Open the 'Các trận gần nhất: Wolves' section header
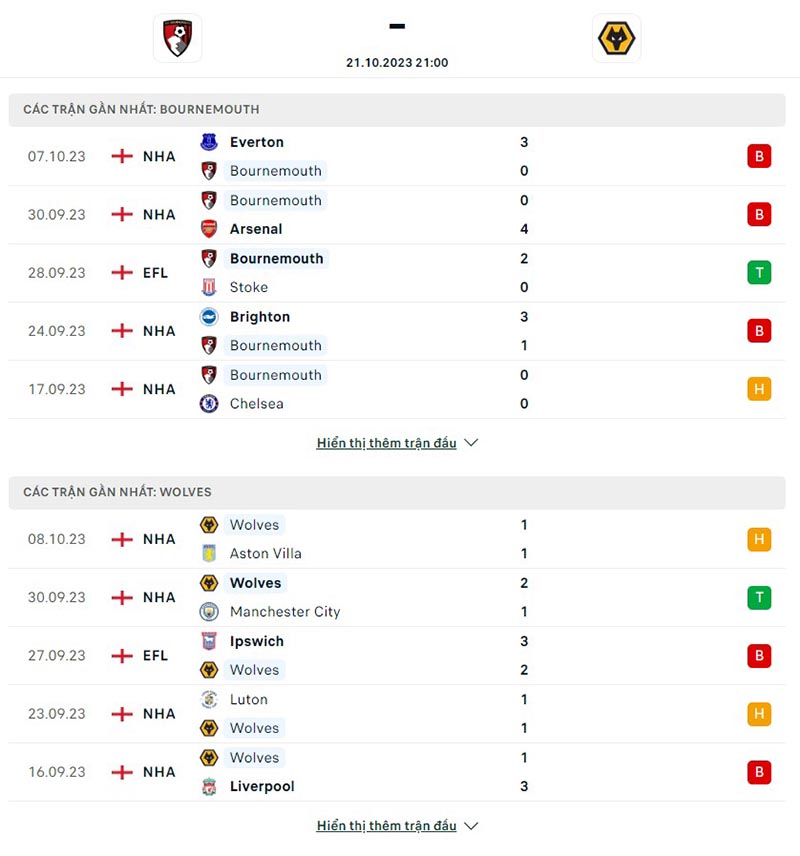Viewport: 800px width, 856px height. [117, 492]
